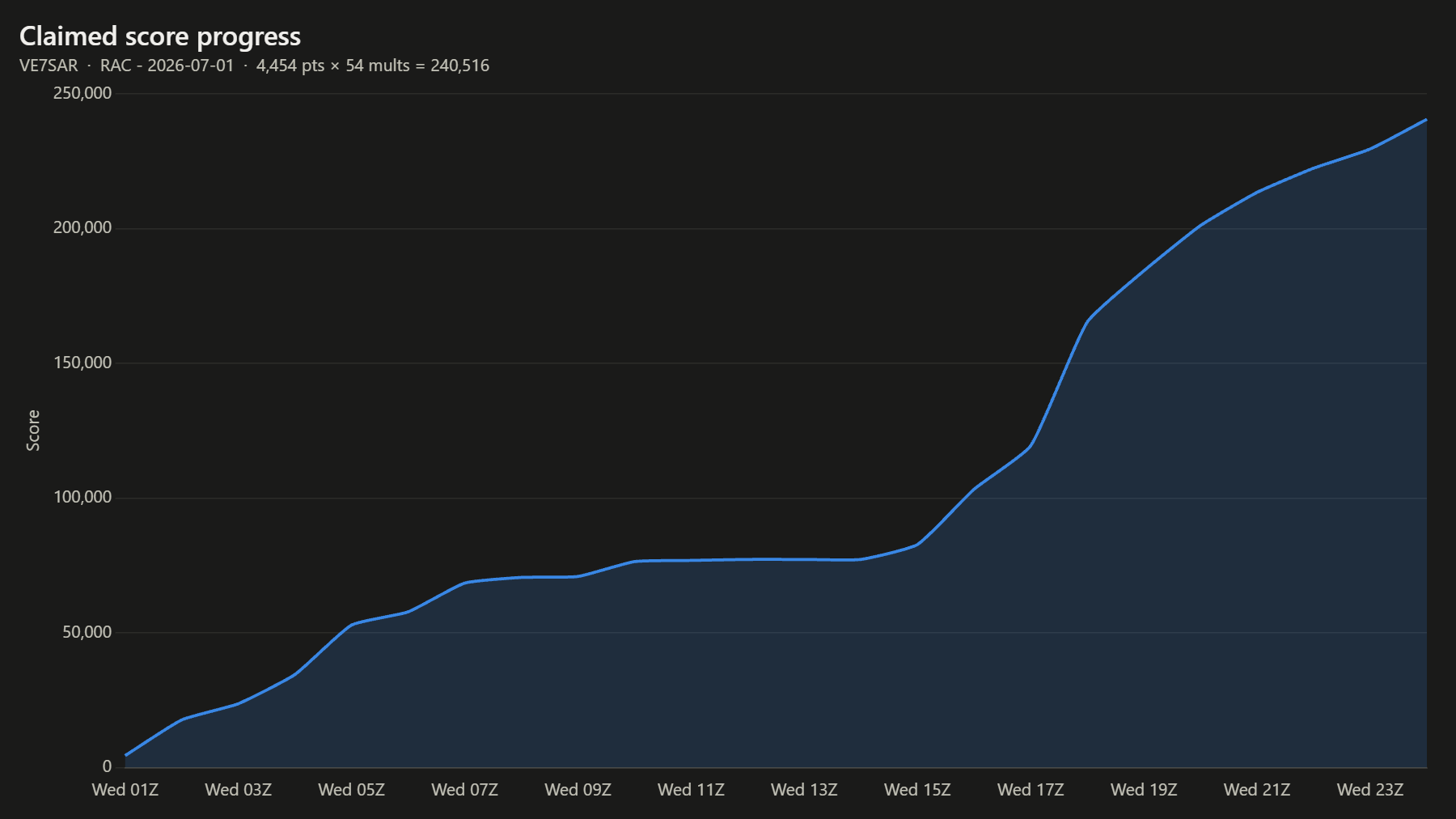
Task: Click the 0 y-axis label
Action: tap(108, 766)
